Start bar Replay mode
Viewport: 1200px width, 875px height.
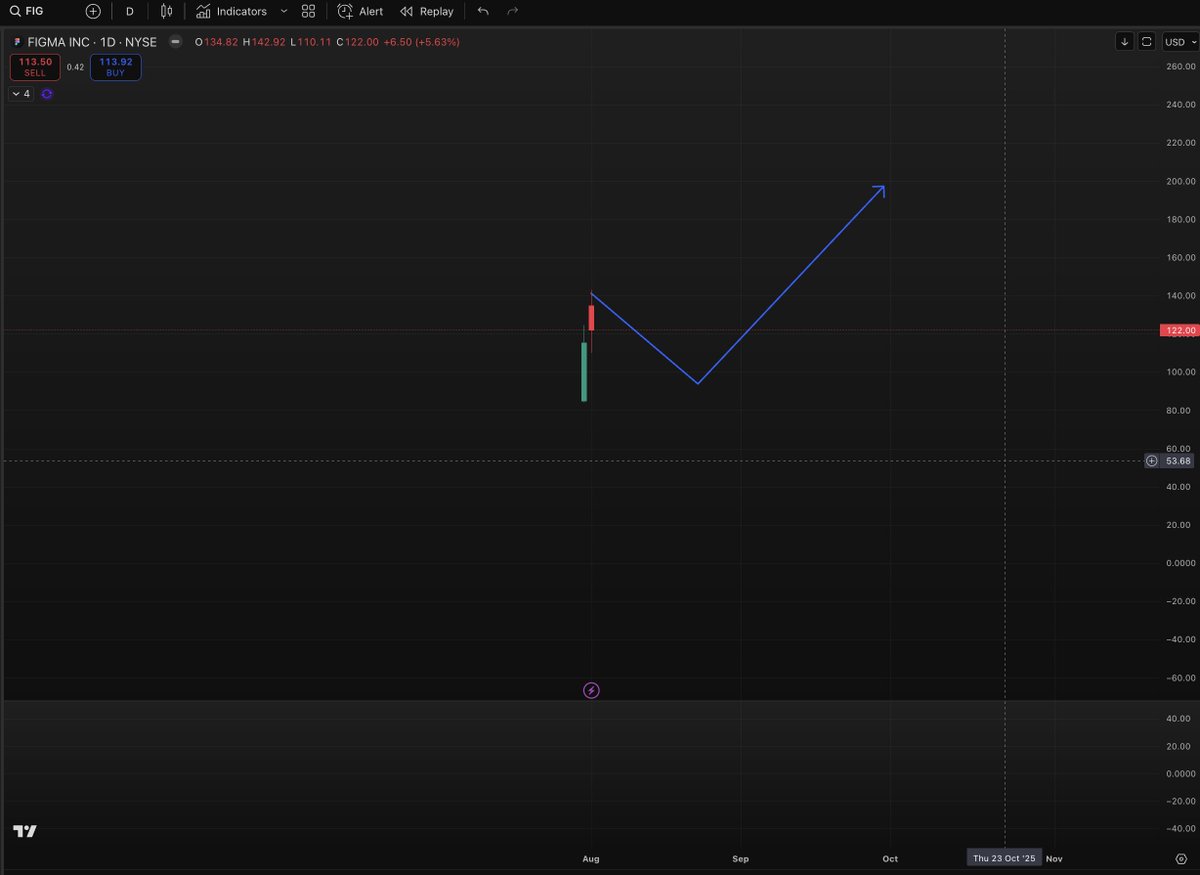(427, 11)
